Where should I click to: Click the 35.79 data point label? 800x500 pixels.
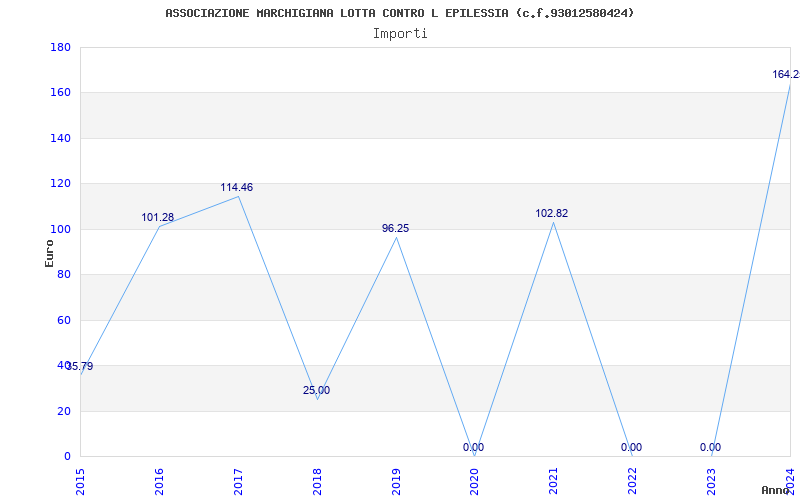80,366
